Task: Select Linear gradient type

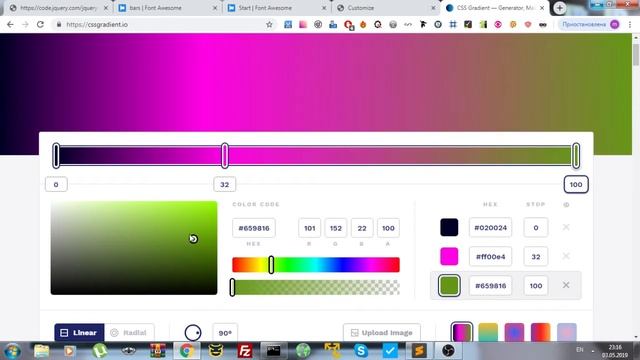Action: pyautogui.click(x=79, y=333)
